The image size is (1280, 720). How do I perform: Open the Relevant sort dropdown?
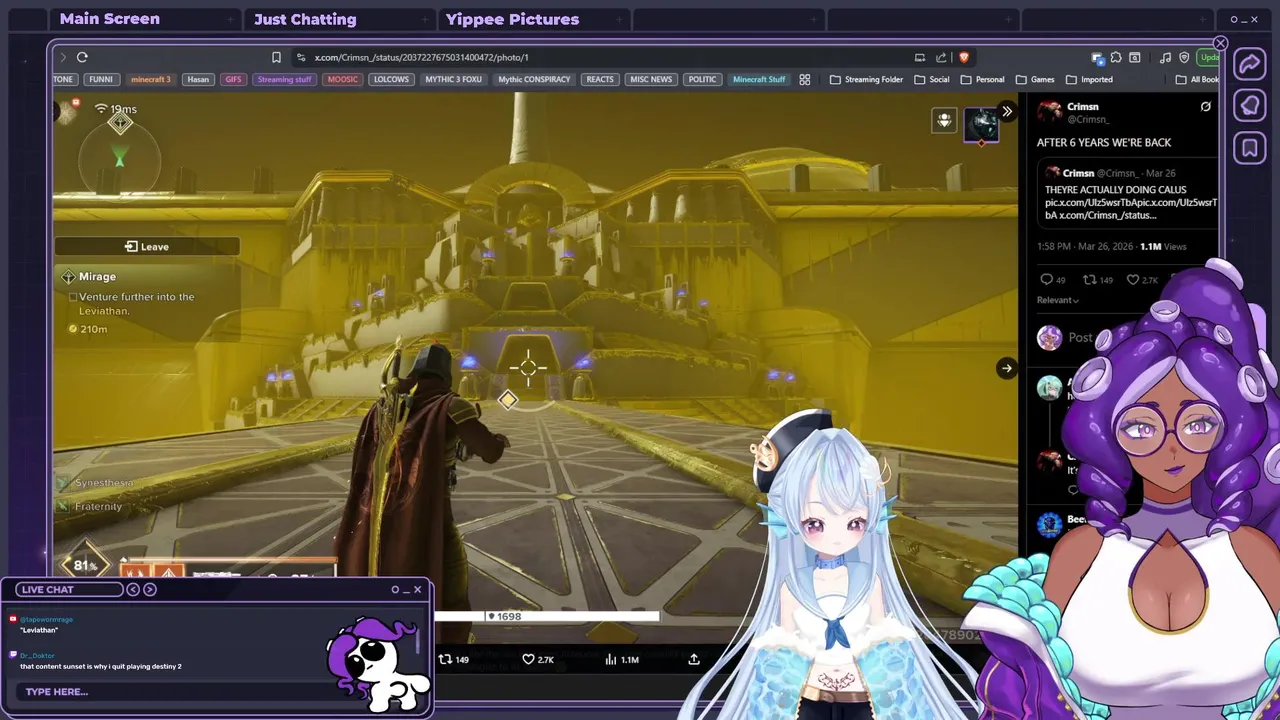point(1058,300)
